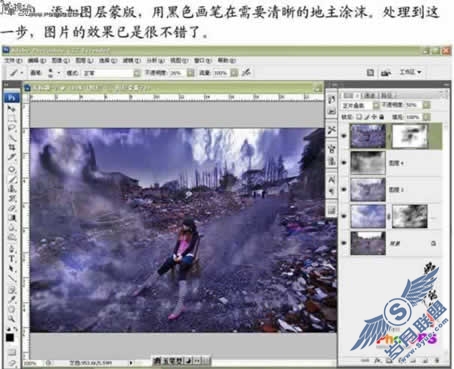Select the 背景 layer thumbnail
Viewport: 454px width, 369px height.
click(368, 243)
